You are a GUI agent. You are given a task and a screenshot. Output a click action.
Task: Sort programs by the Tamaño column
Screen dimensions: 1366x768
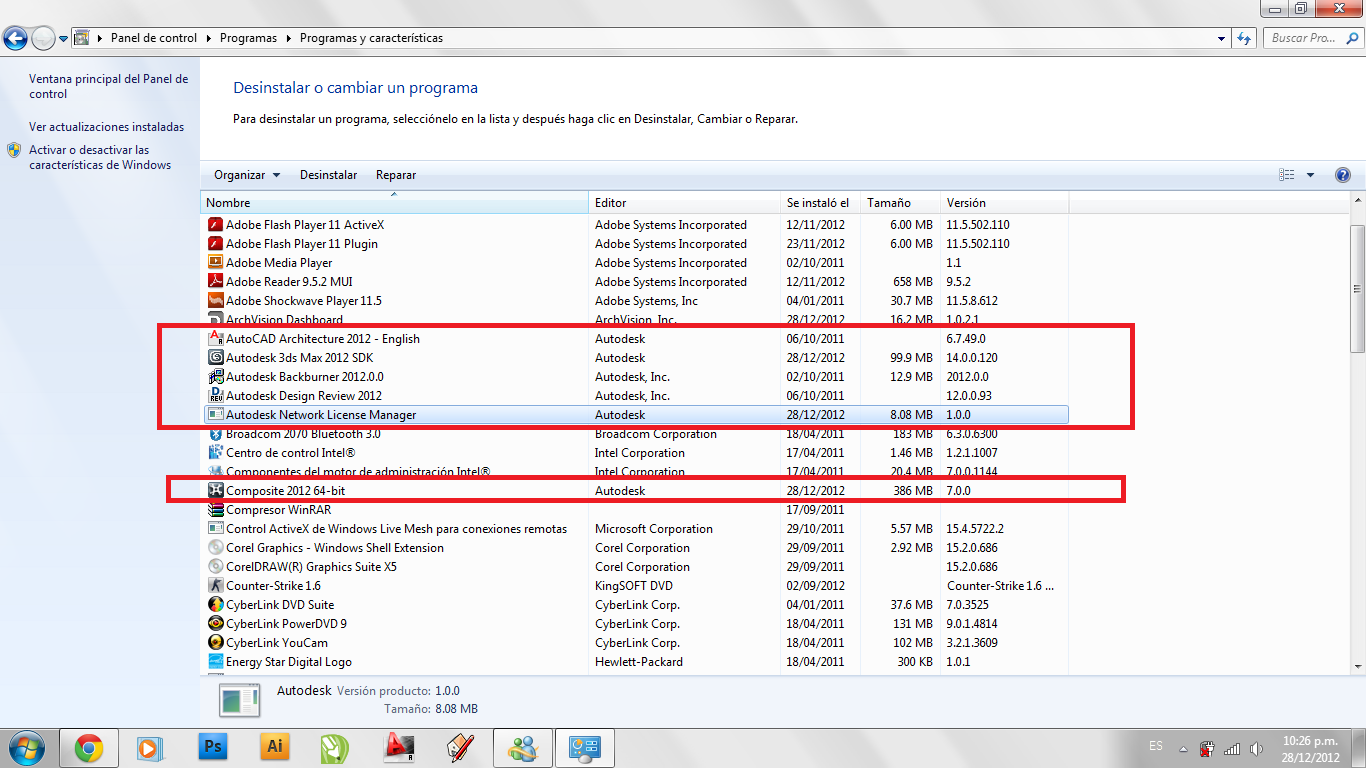(x=901, y=203)
